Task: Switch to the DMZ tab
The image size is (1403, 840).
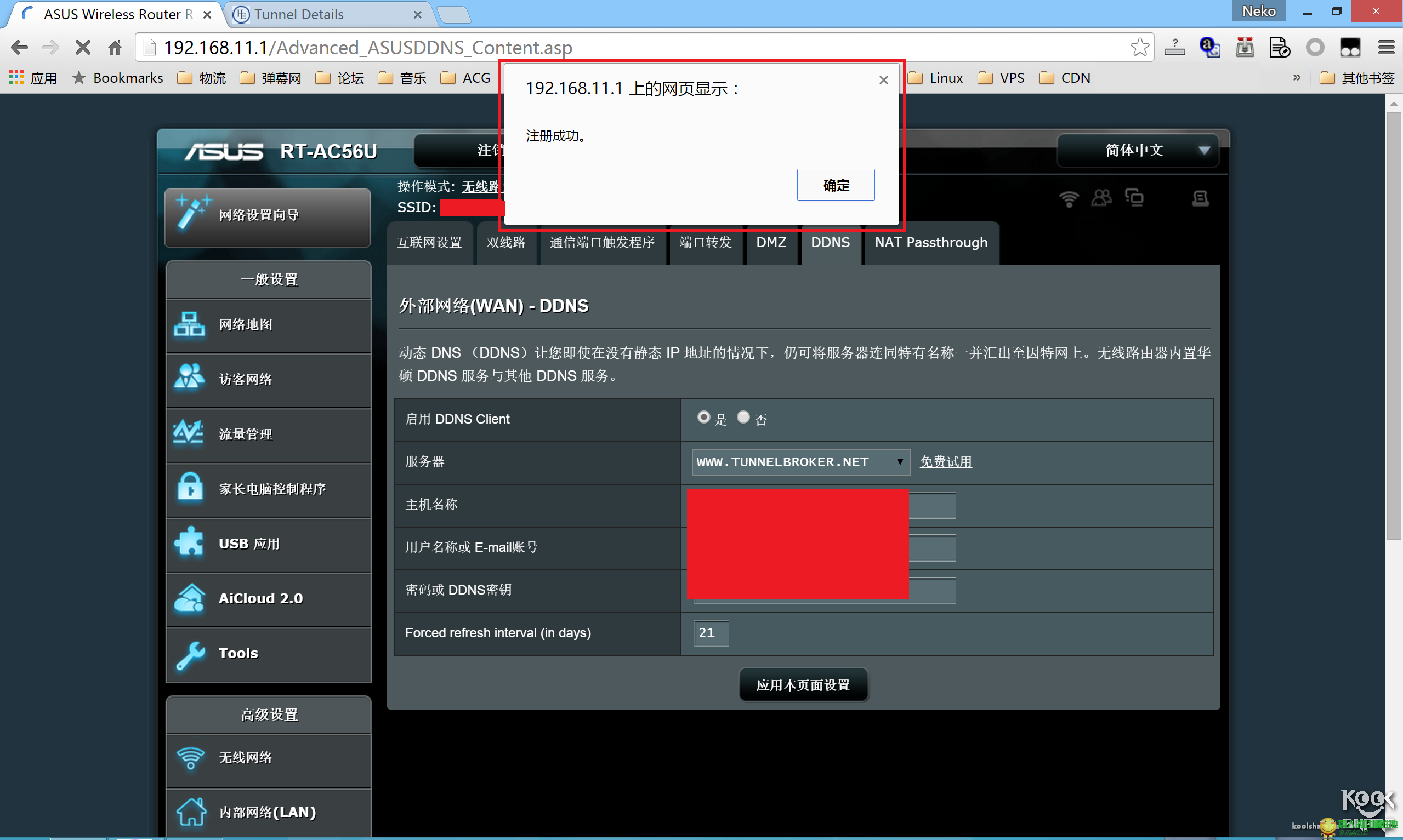Action: (771, 243)
